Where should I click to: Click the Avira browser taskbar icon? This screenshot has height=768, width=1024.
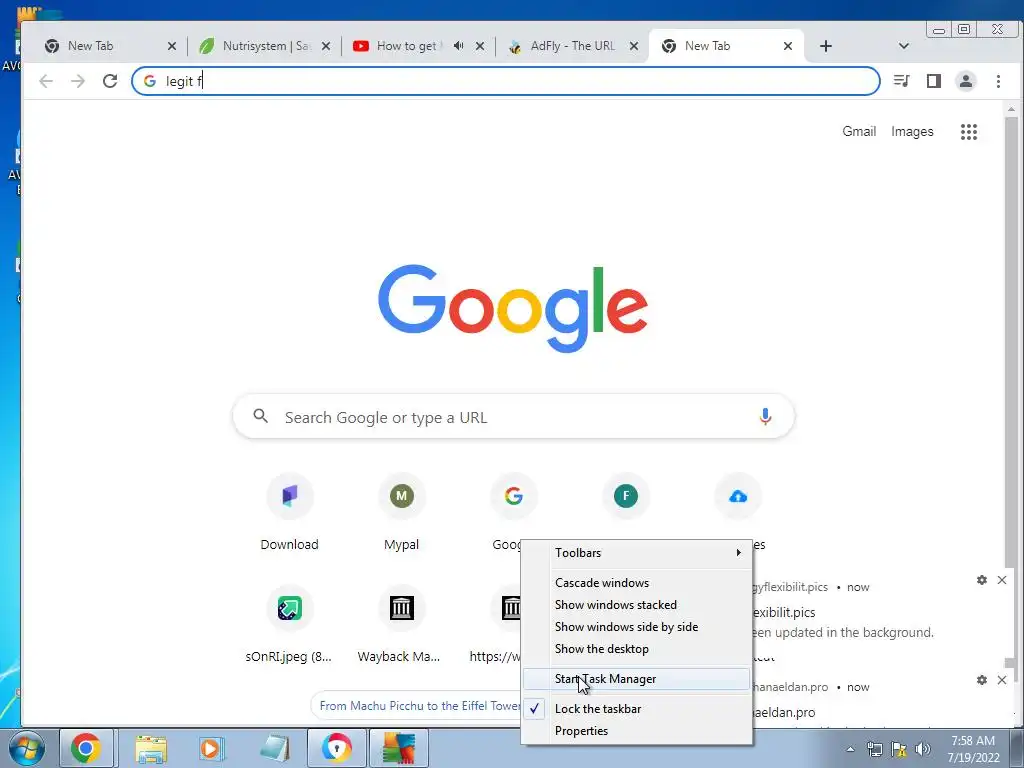pyautogui.click(x=336, y=748)
